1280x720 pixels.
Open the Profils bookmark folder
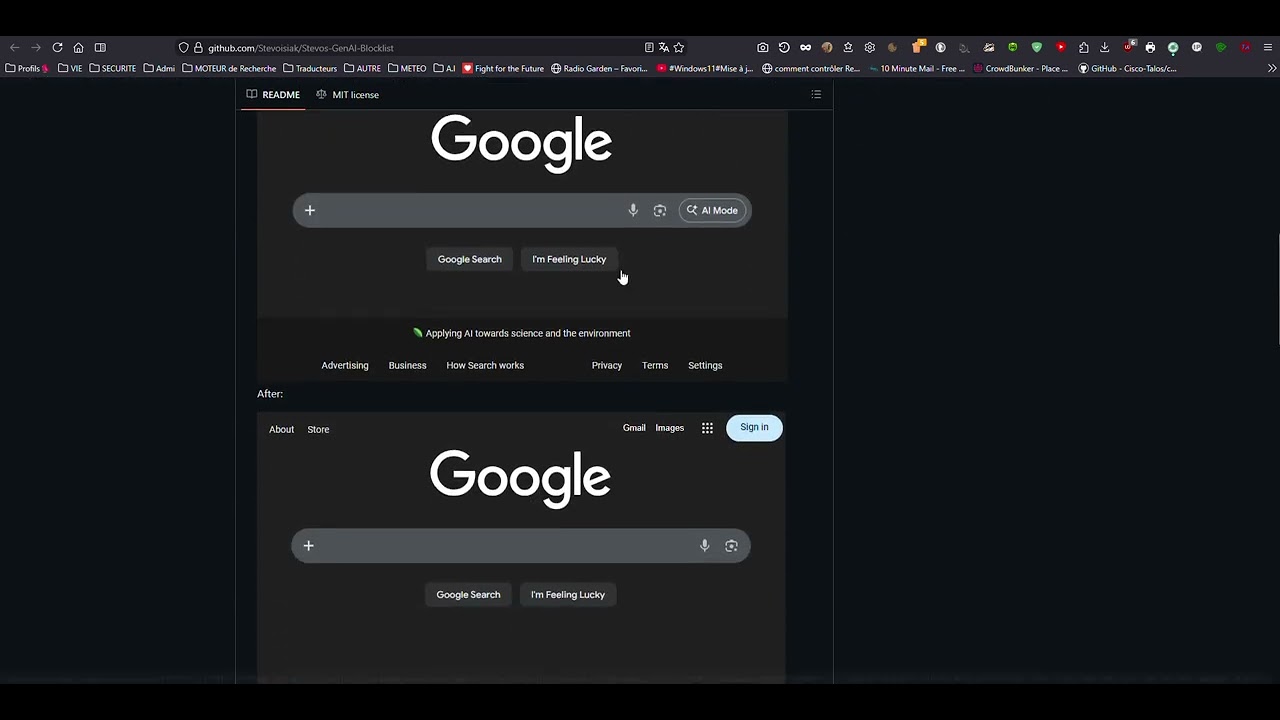click(x=27, y=68)
